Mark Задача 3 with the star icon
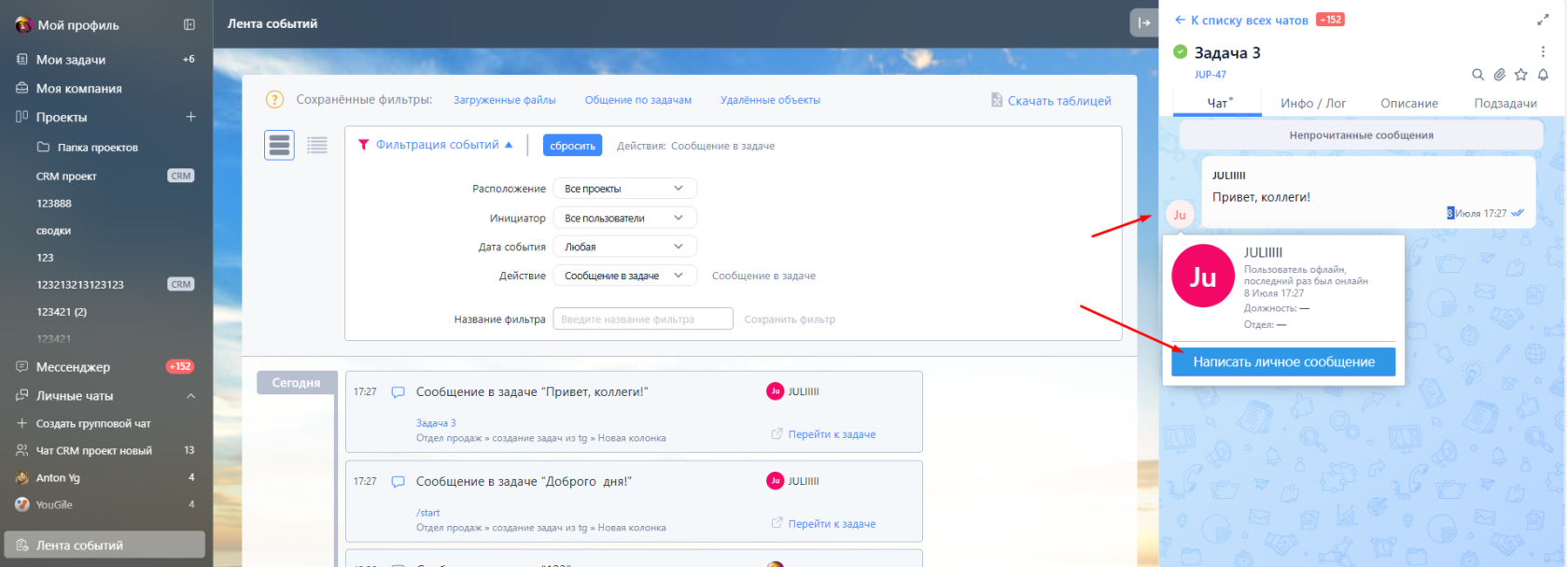Screen dimensions: 1568x567 [x=1521, y=75]
